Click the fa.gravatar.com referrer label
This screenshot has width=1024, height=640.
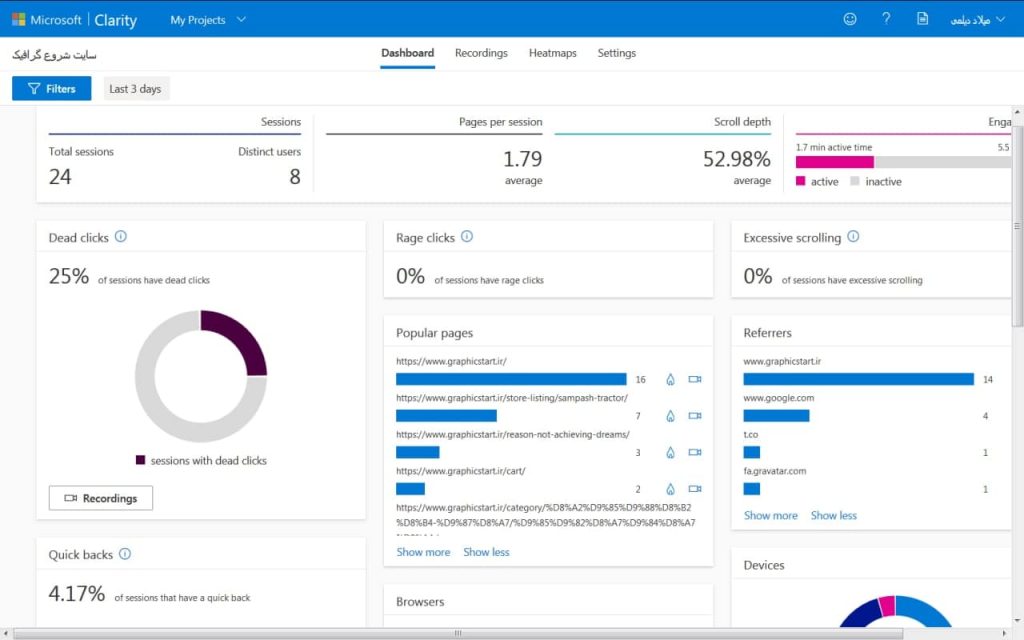click(775, 471)
